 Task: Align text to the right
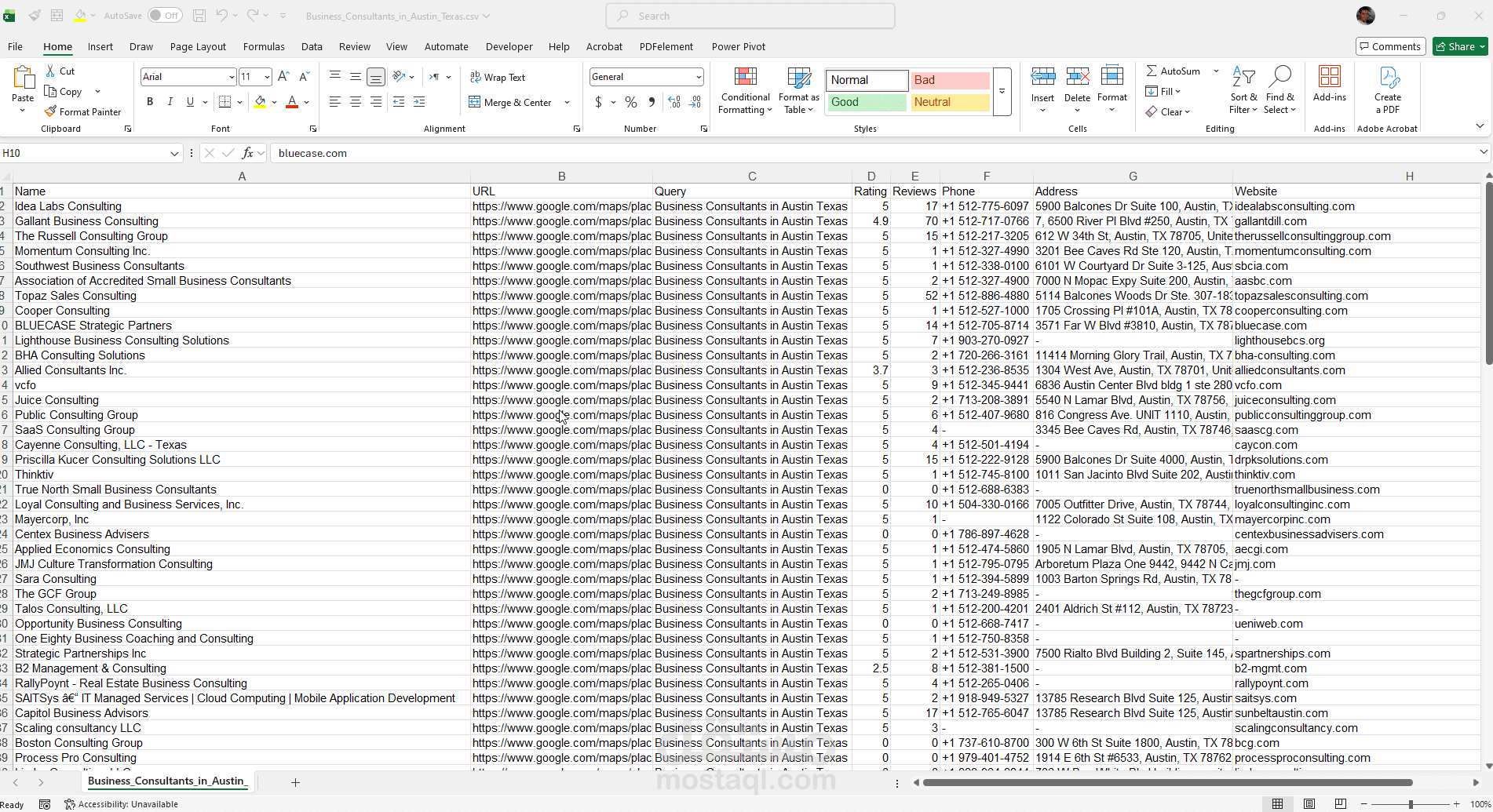tap(376, 102)
